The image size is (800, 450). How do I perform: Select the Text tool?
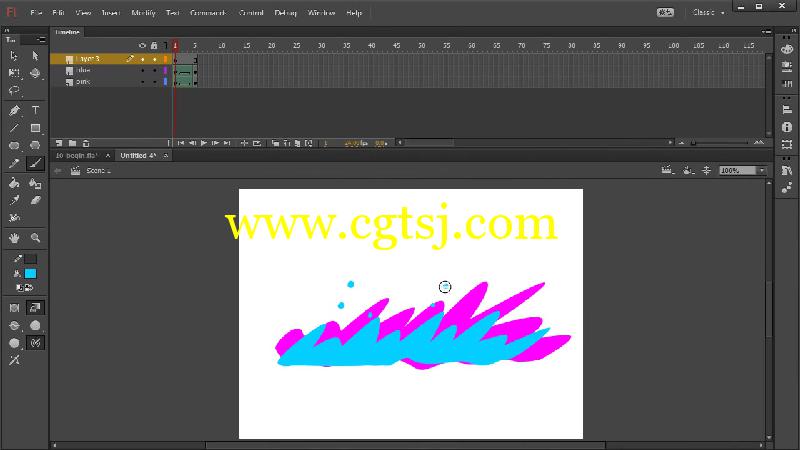pyautogui.click(x=35, y=110)
